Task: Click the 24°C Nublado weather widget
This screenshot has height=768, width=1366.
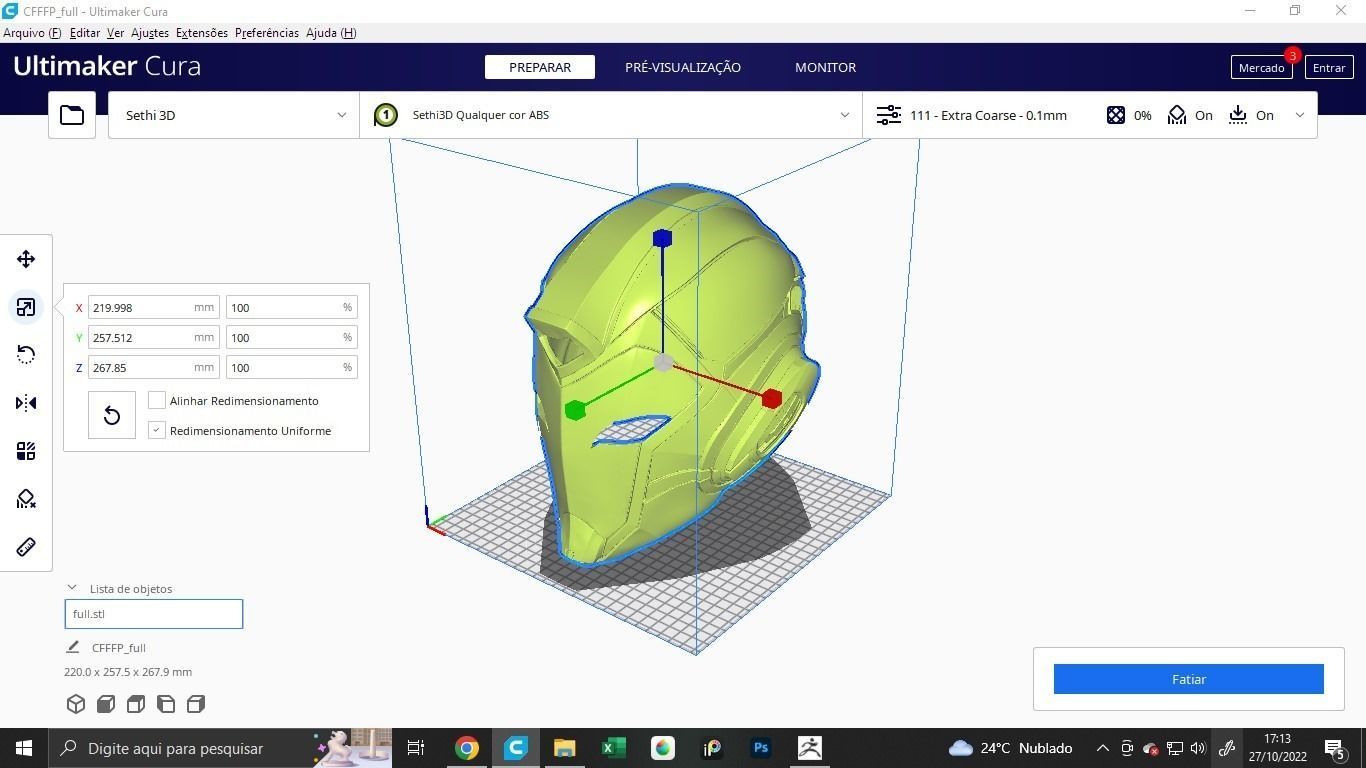Action: pos(1010,748)
